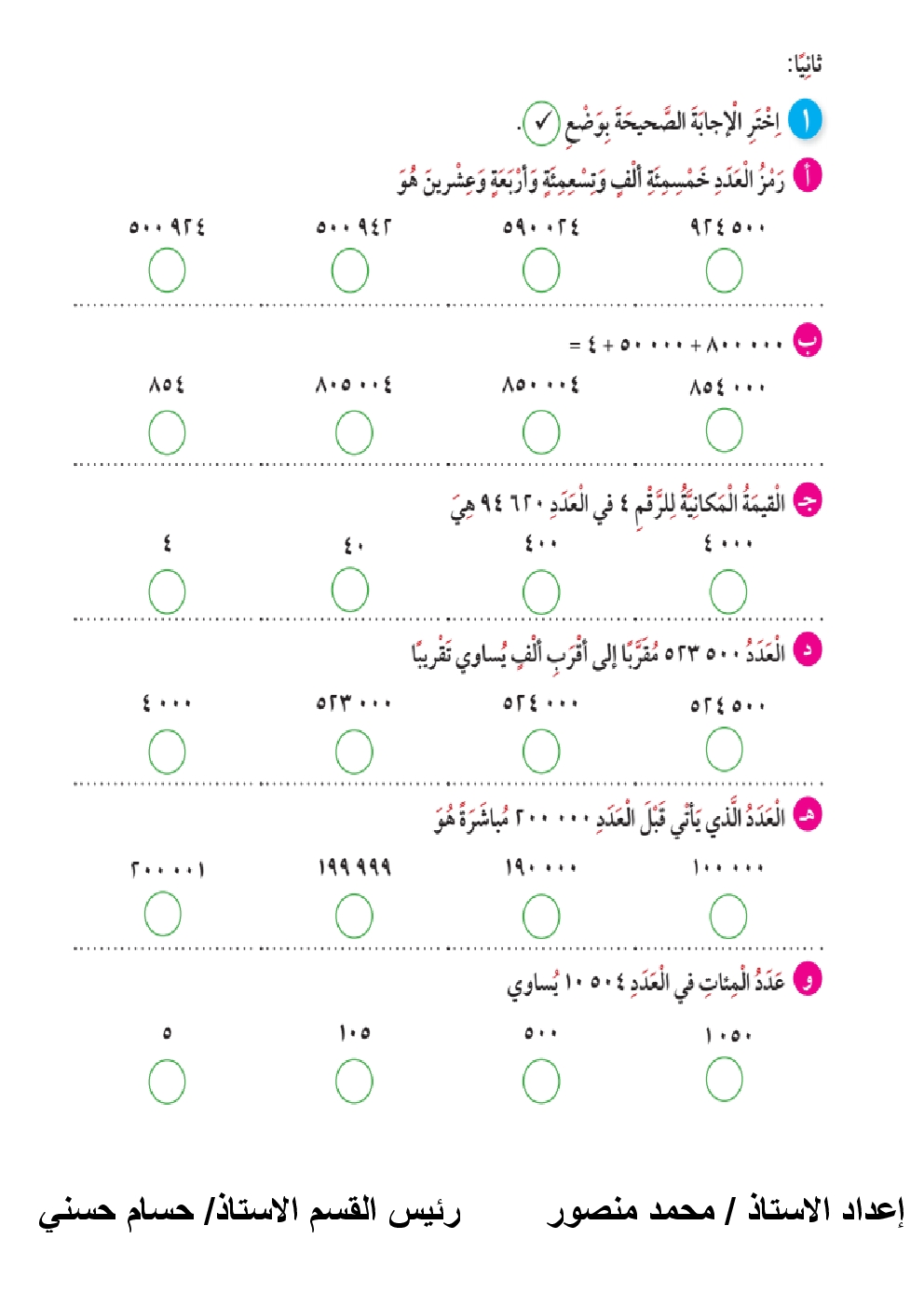Click the teacher name محمد منصور footer text
924x1307 pixels.
[x=632, y=1210]
